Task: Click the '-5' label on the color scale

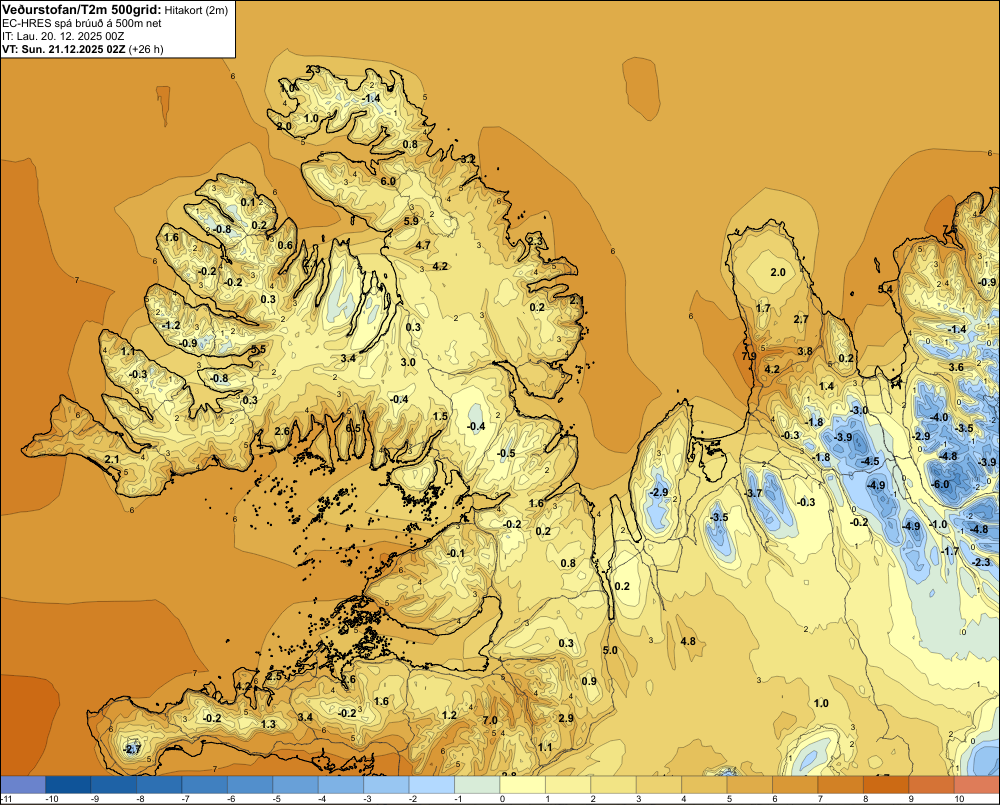Action: pos(277,799)
